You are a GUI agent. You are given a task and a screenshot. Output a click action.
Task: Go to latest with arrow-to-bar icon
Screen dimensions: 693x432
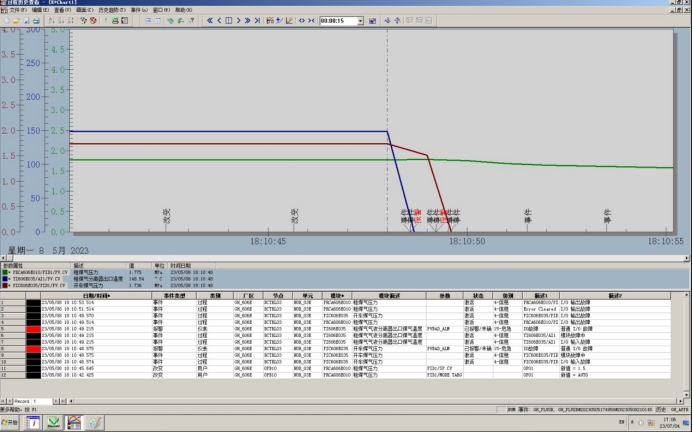[257, 21]
